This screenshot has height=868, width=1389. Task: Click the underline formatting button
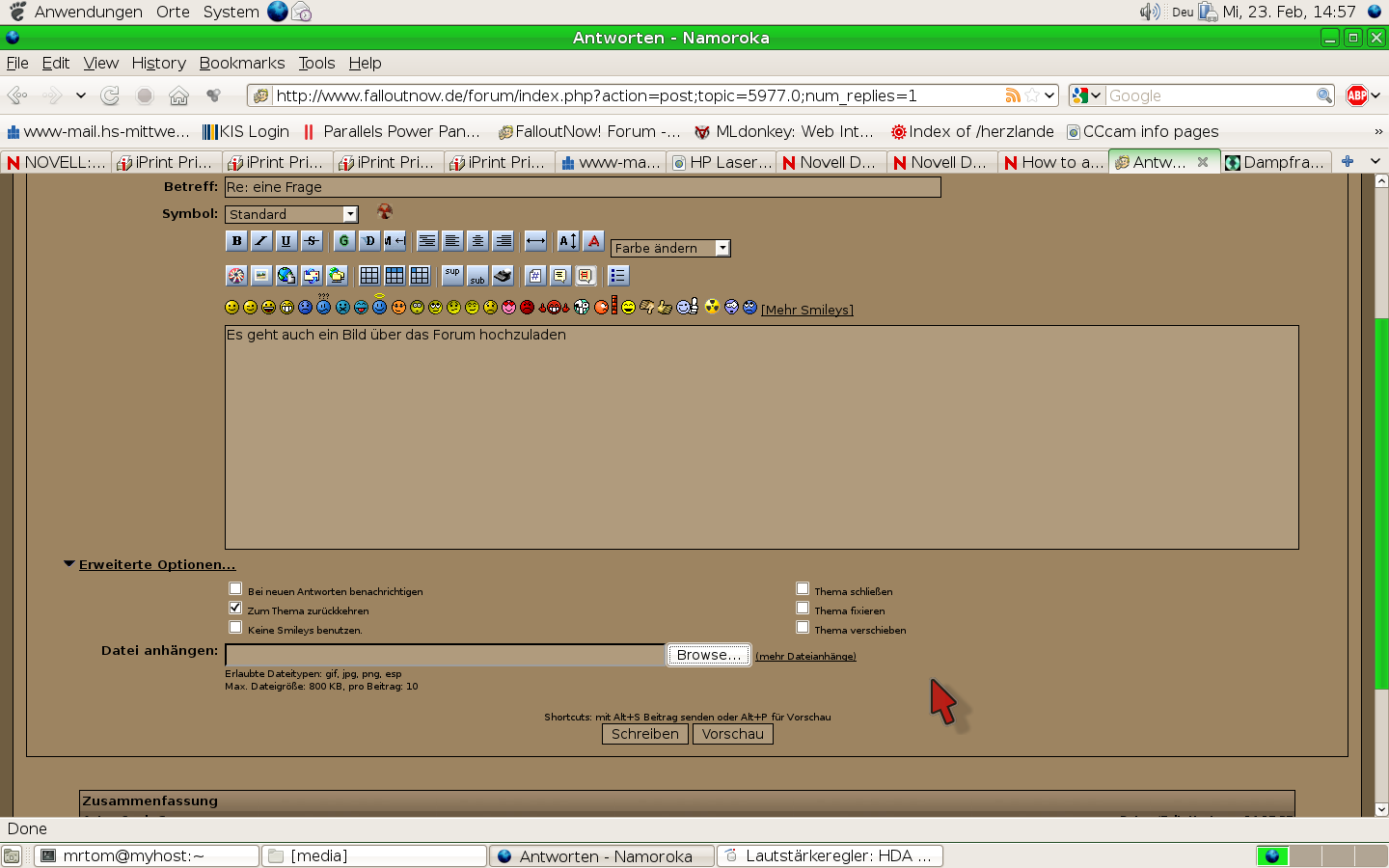(286, 241)
